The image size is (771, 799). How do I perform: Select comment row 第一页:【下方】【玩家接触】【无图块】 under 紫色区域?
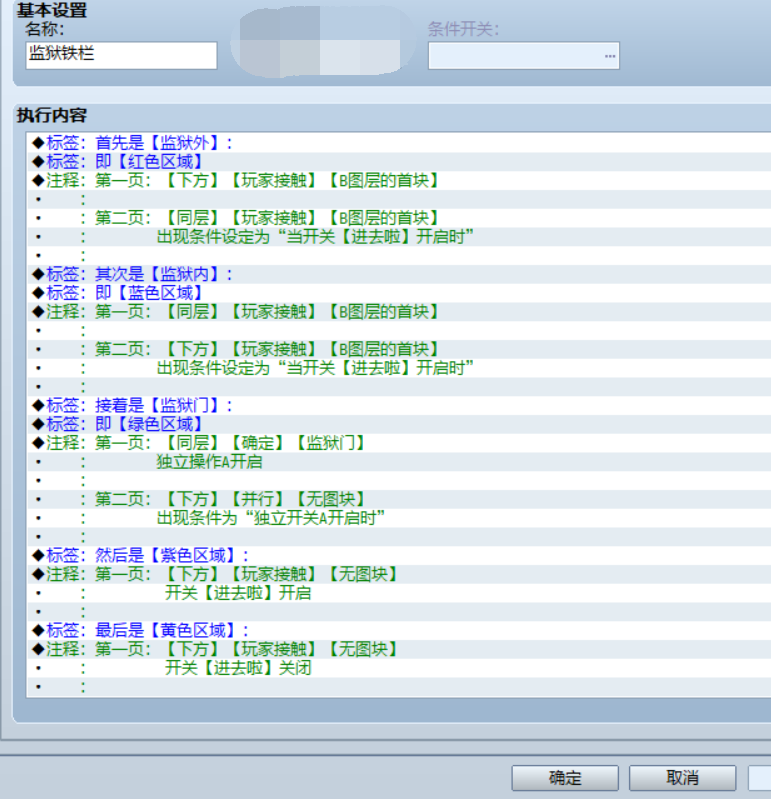tap(399, 574)
